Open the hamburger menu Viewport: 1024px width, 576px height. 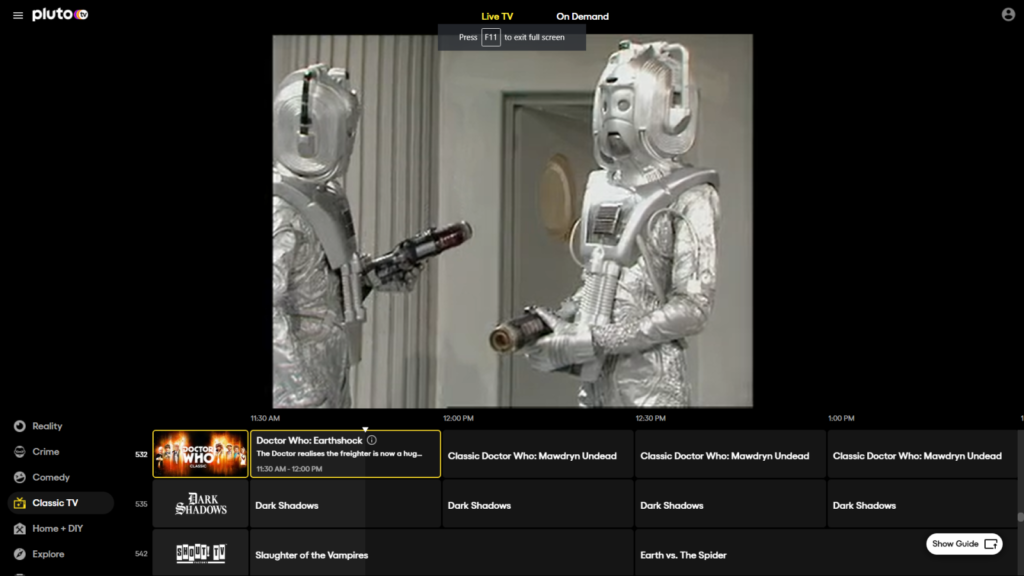pos(18,16)
